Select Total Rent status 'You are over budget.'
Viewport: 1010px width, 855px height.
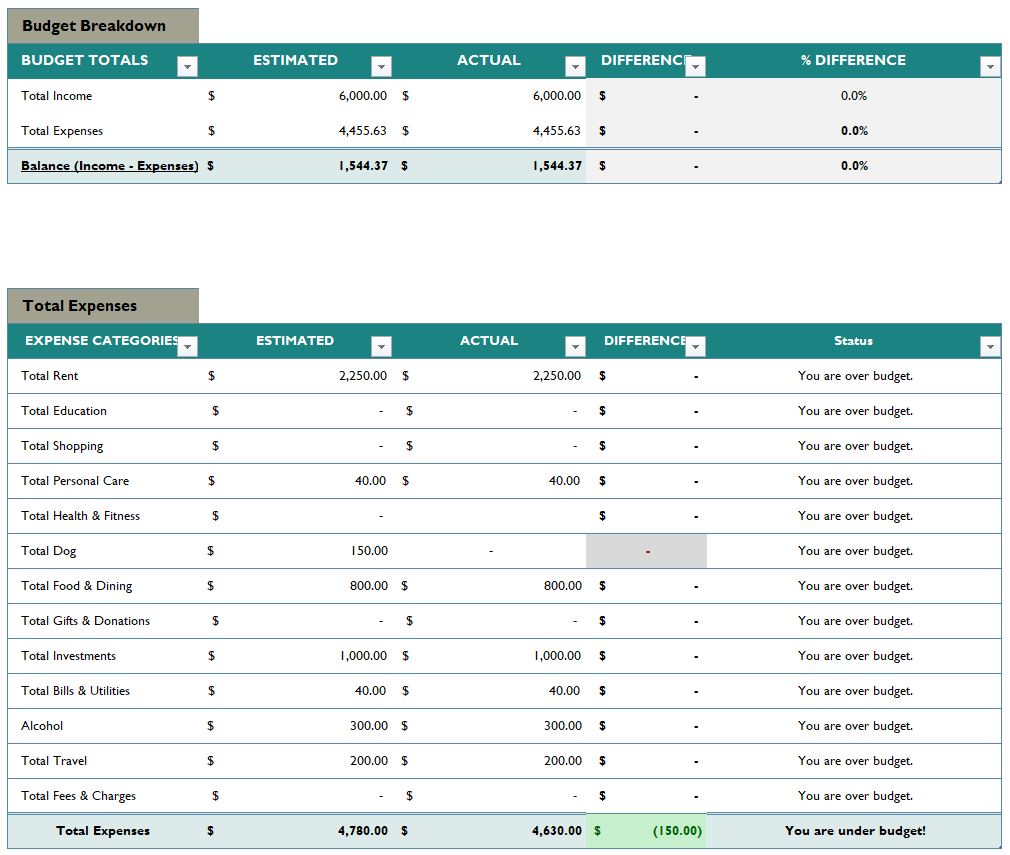(855, 376)
